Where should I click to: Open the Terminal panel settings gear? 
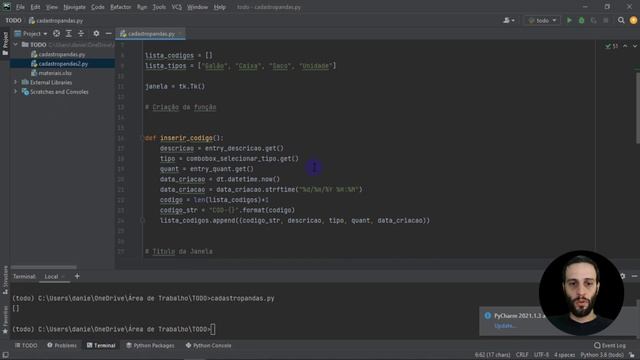tap(622, 276)
